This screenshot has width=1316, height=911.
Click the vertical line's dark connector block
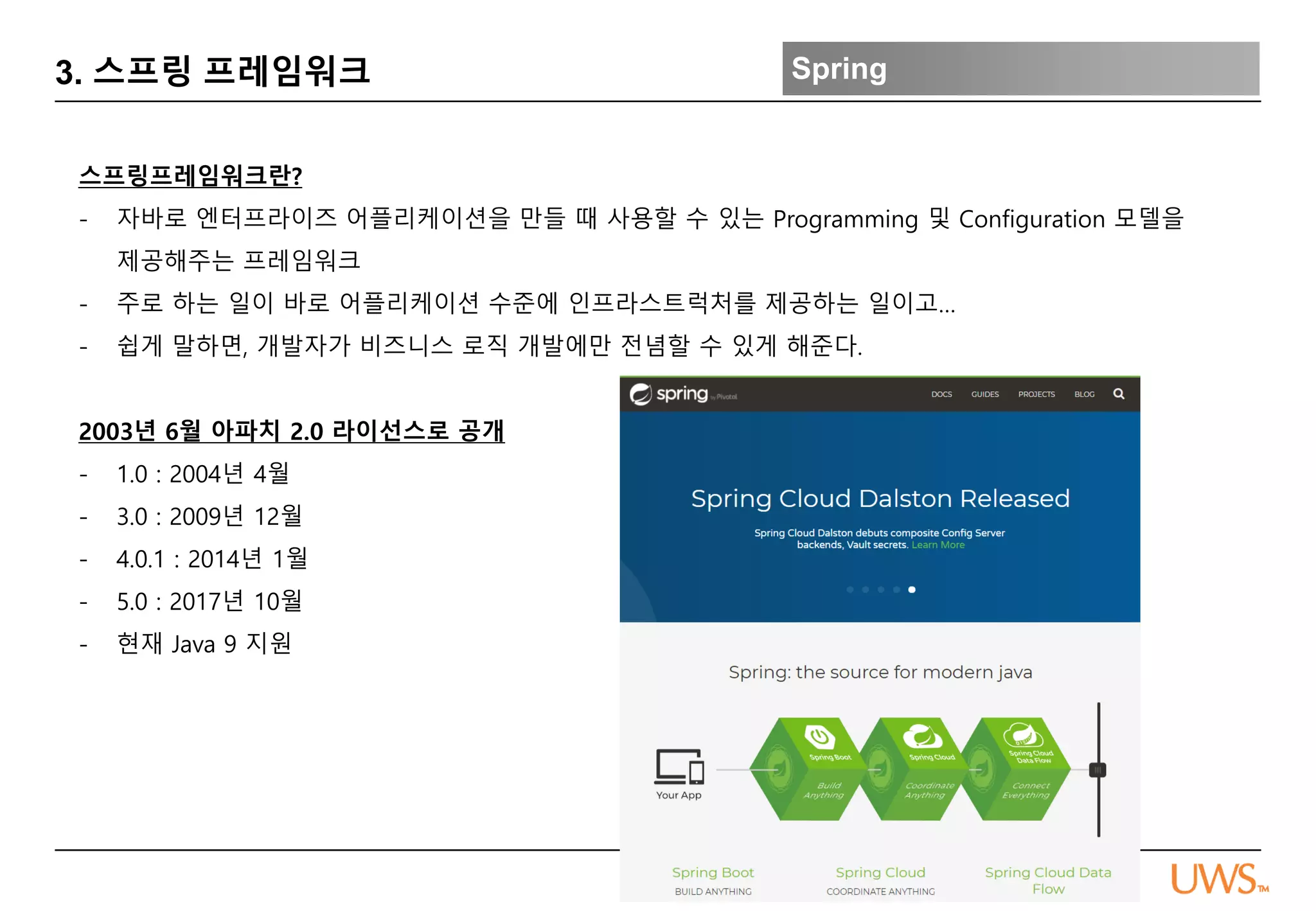point(1098,770)
